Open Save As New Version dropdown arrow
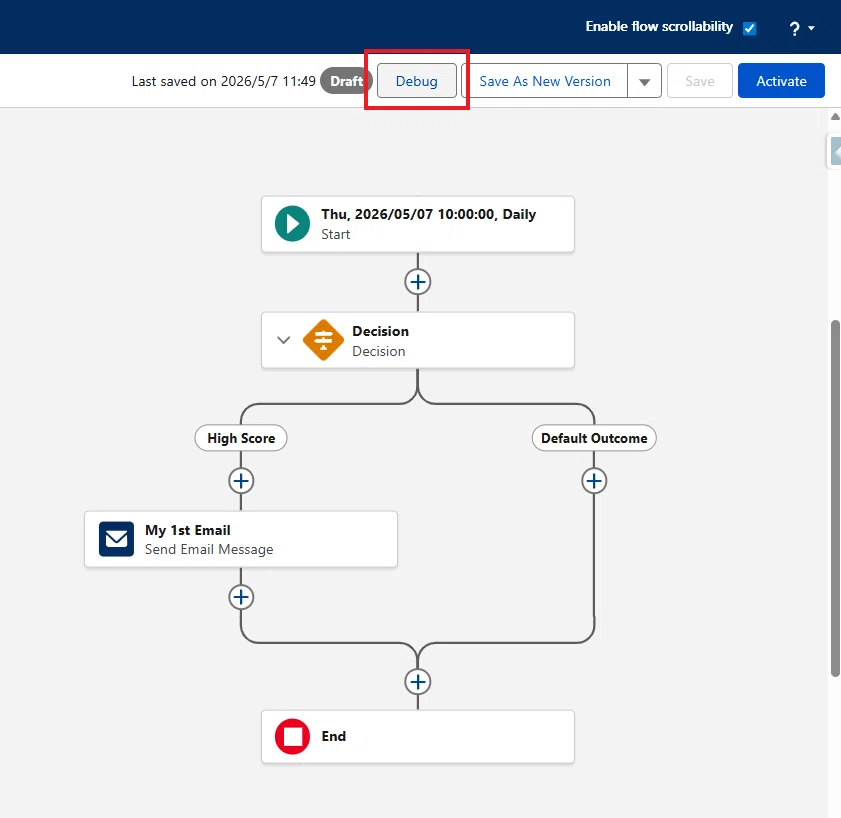The image size is (841, 818). (x=644, y=81)
